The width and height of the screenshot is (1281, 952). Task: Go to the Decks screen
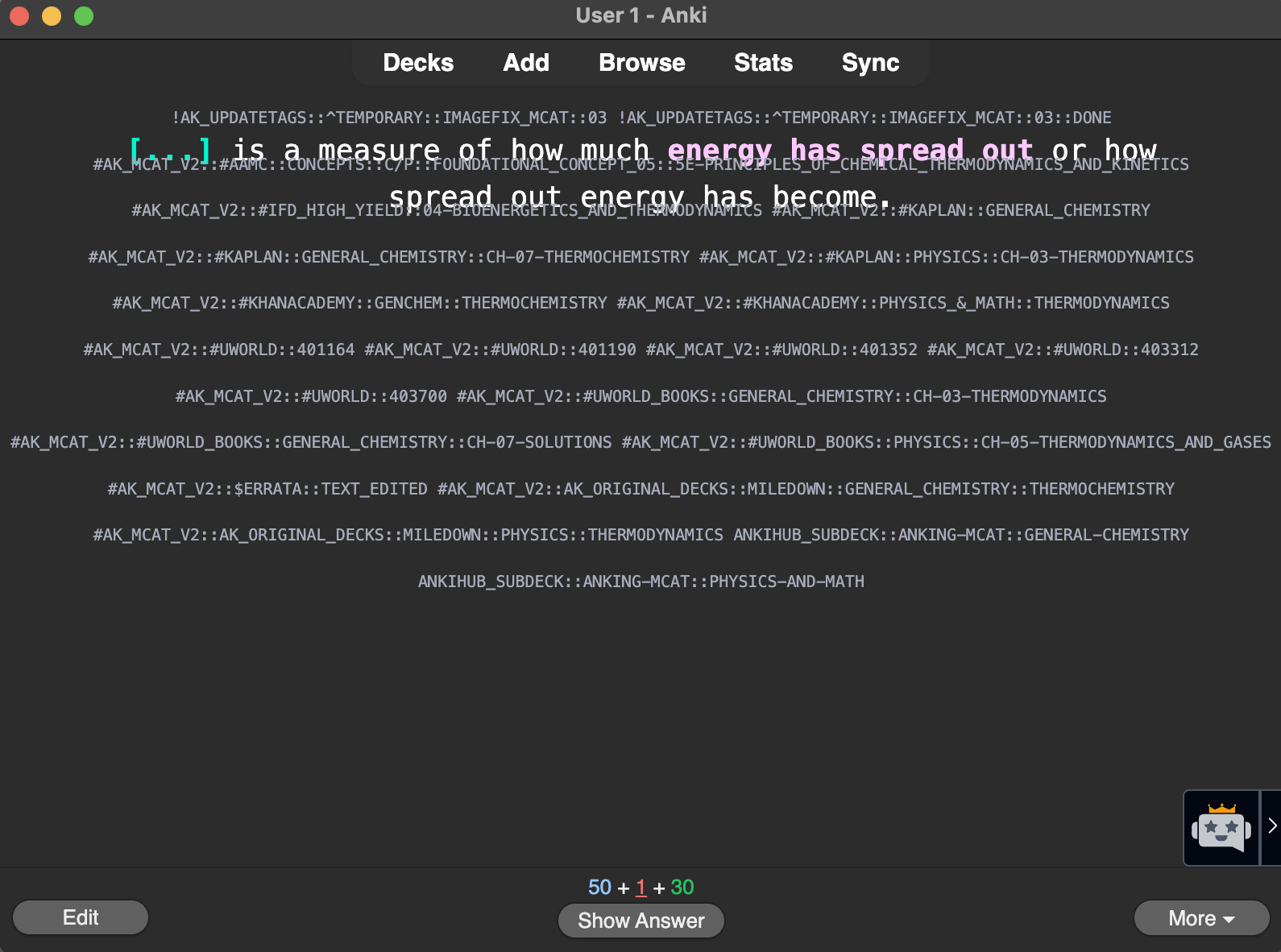tap(418, 63)
